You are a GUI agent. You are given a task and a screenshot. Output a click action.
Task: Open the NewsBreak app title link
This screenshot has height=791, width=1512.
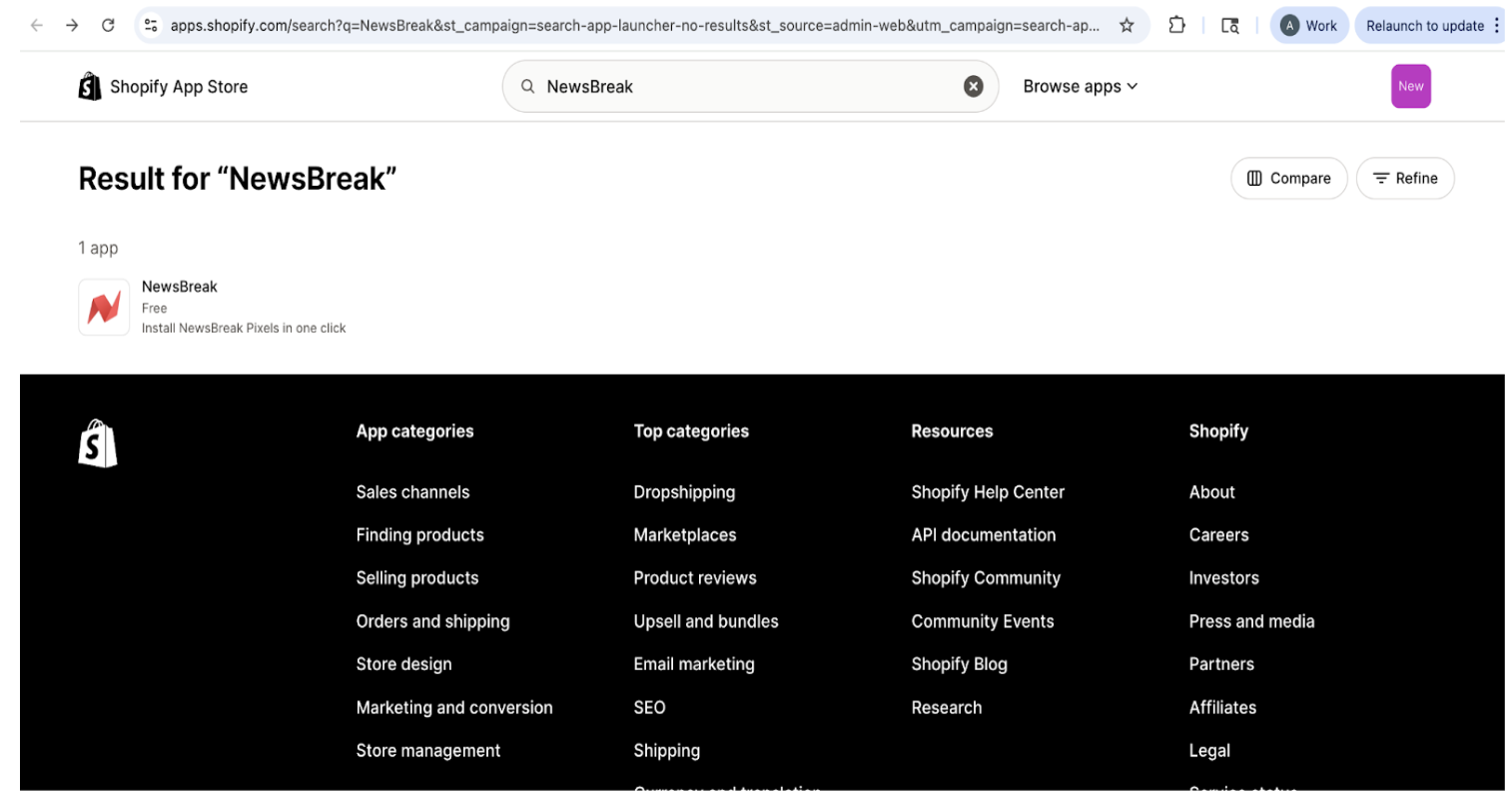180,287
